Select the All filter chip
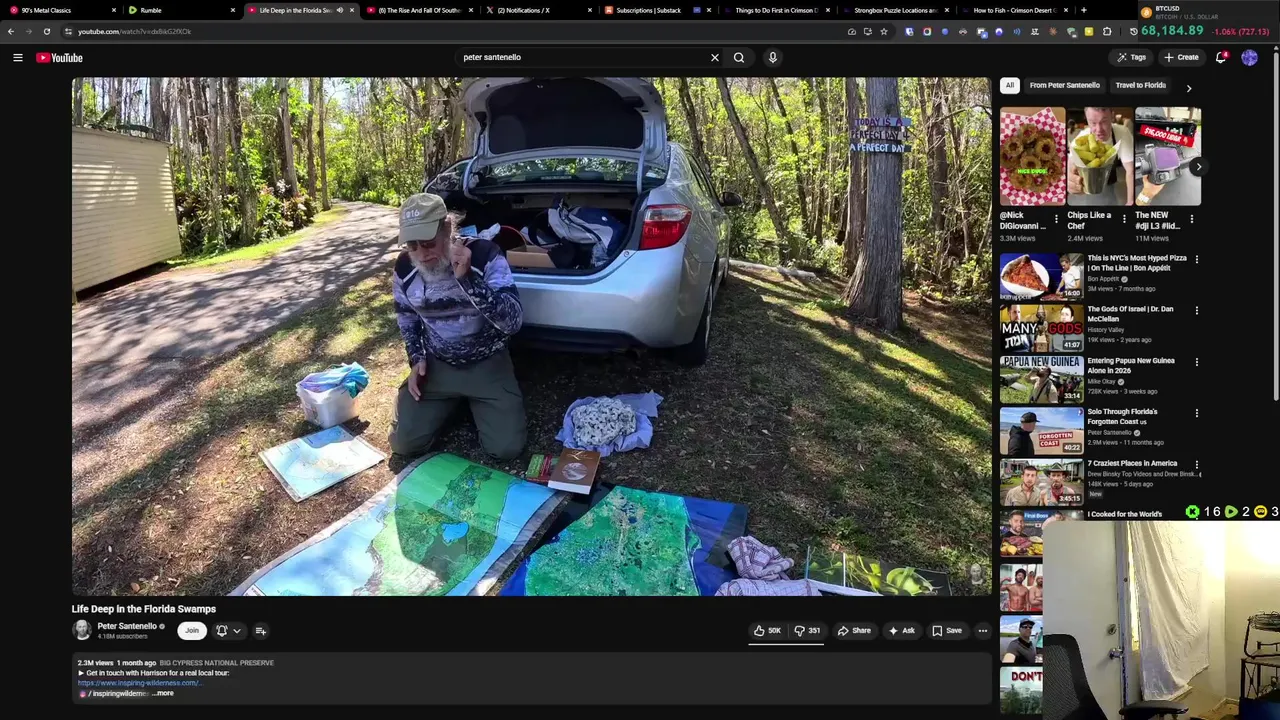This screenshot has width=1280, height=720. pos(1009,85)
